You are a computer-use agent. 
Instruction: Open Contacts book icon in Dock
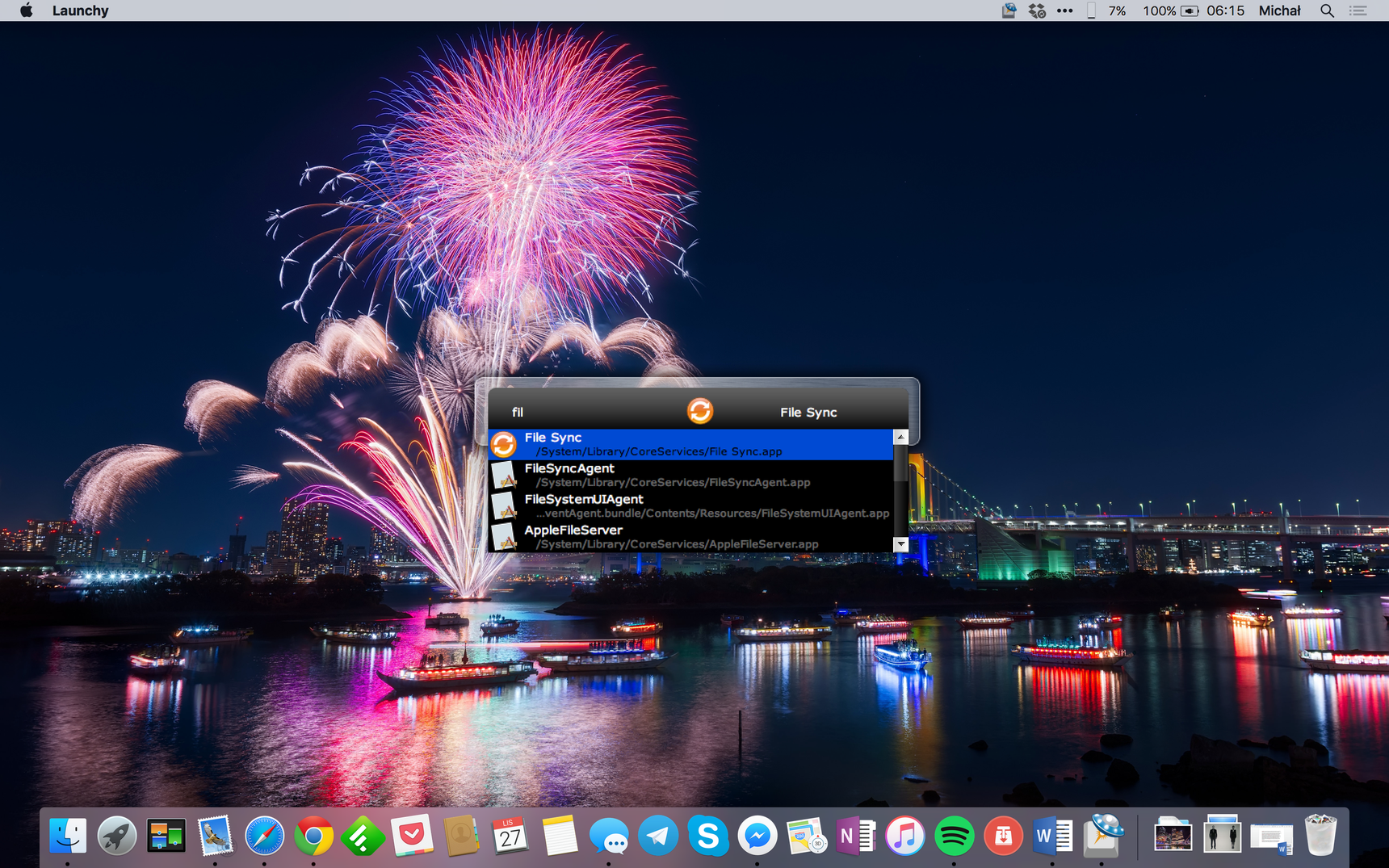click(461, 836)
